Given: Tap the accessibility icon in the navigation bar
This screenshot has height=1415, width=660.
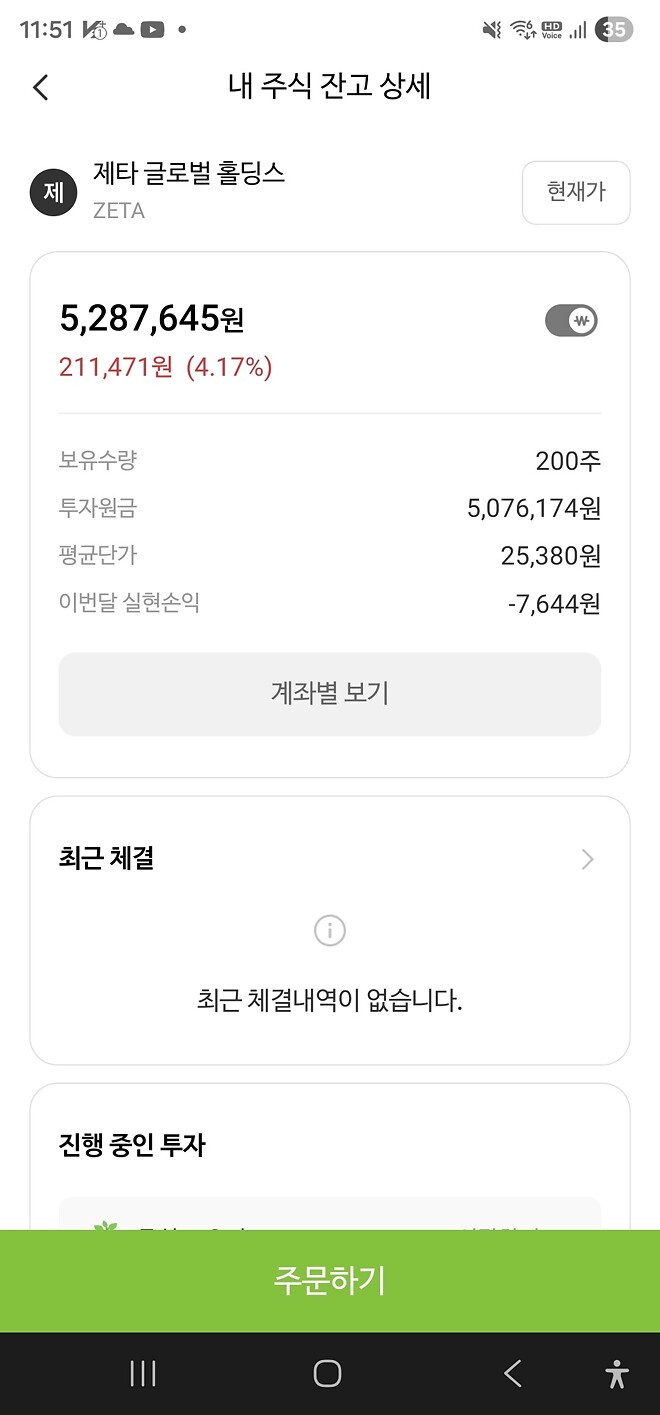Looking at the screenshot, I should click(615, 1373).
